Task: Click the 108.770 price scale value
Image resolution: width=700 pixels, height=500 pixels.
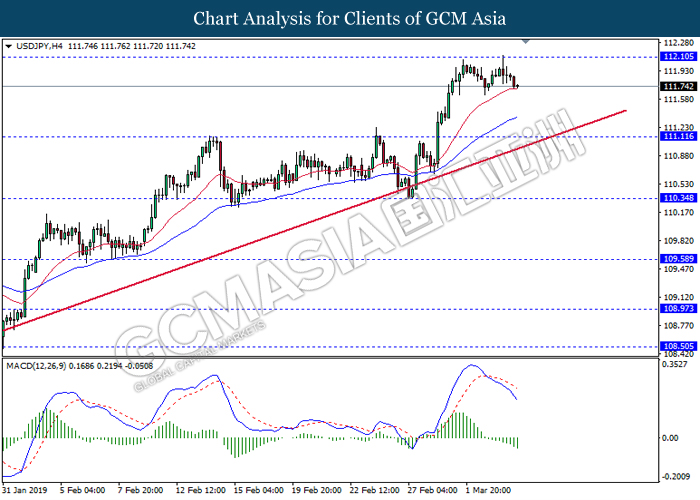Action: click(679, 326)
